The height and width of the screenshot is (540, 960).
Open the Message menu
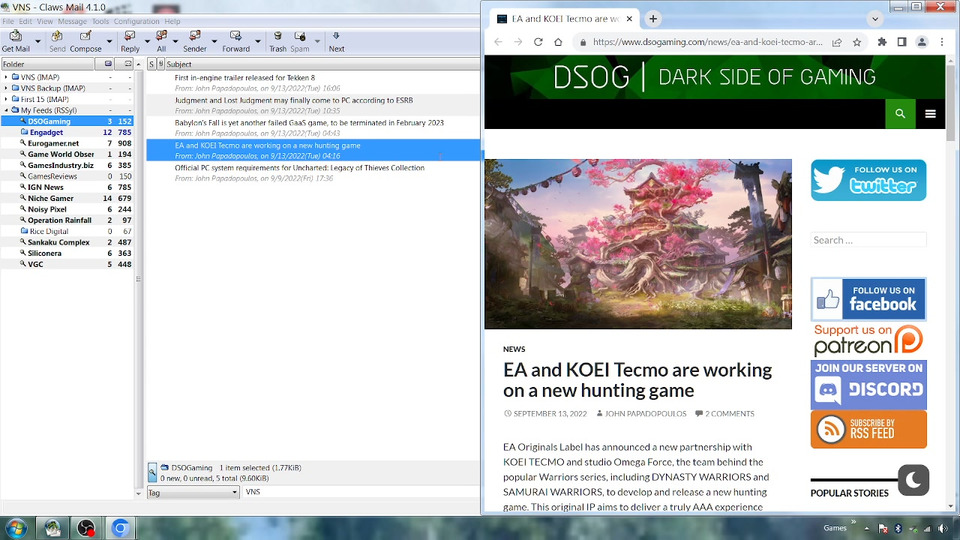[72, 21]
